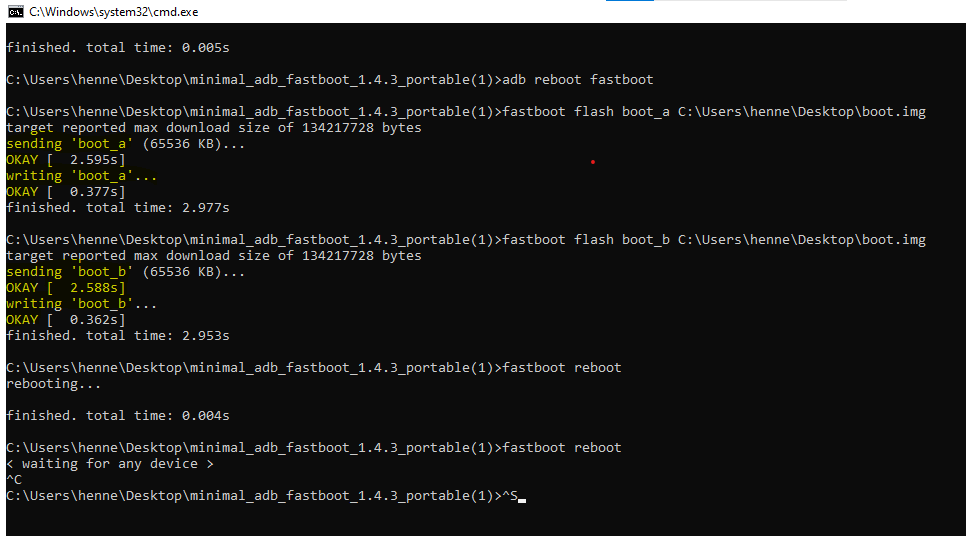Click the 'adb reboot fastboot' command text
The width and height of the screenshot is (966, 536).
click(x=578, y=79)
